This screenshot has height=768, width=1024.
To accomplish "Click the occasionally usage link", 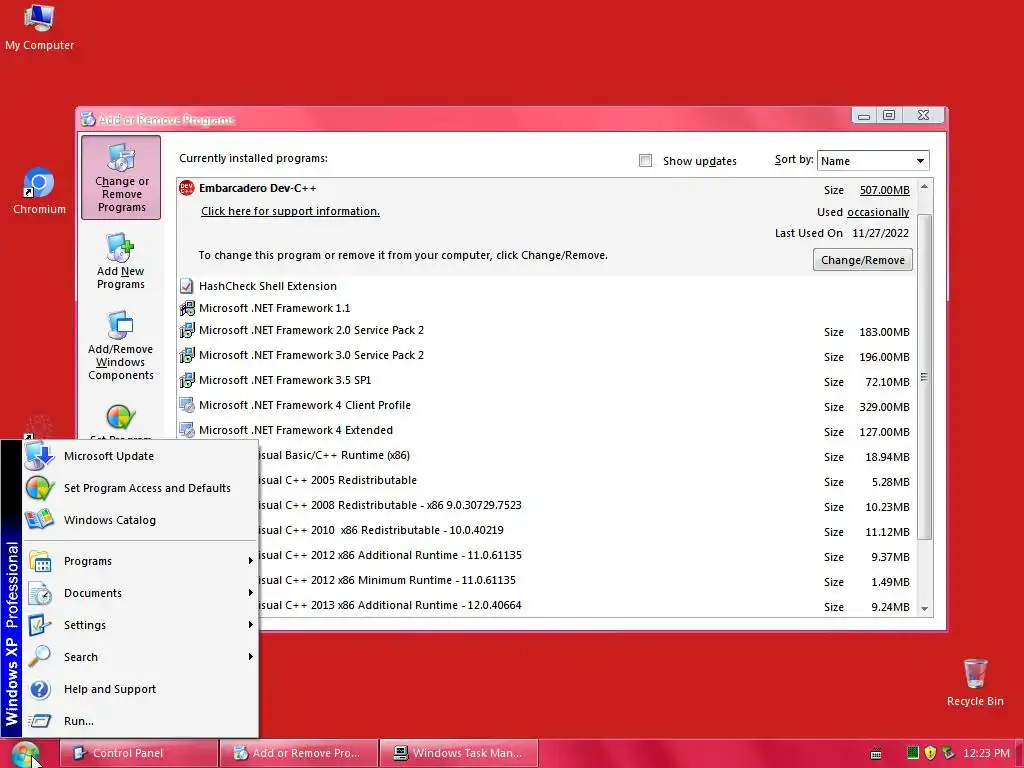I will pos(878,212).
